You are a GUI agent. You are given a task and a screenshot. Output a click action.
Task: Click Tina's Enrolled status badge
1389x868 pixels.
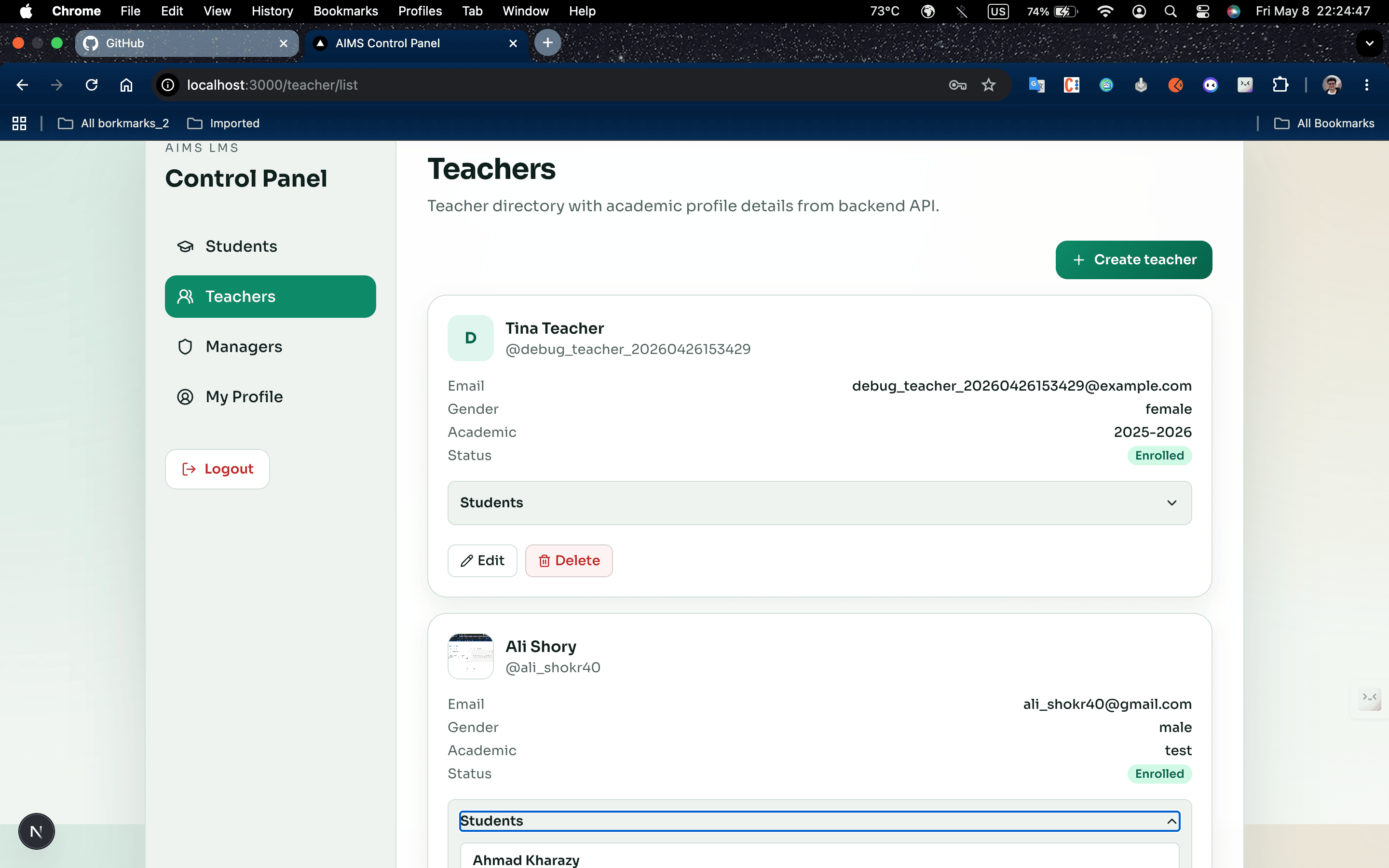[1159, 455]
